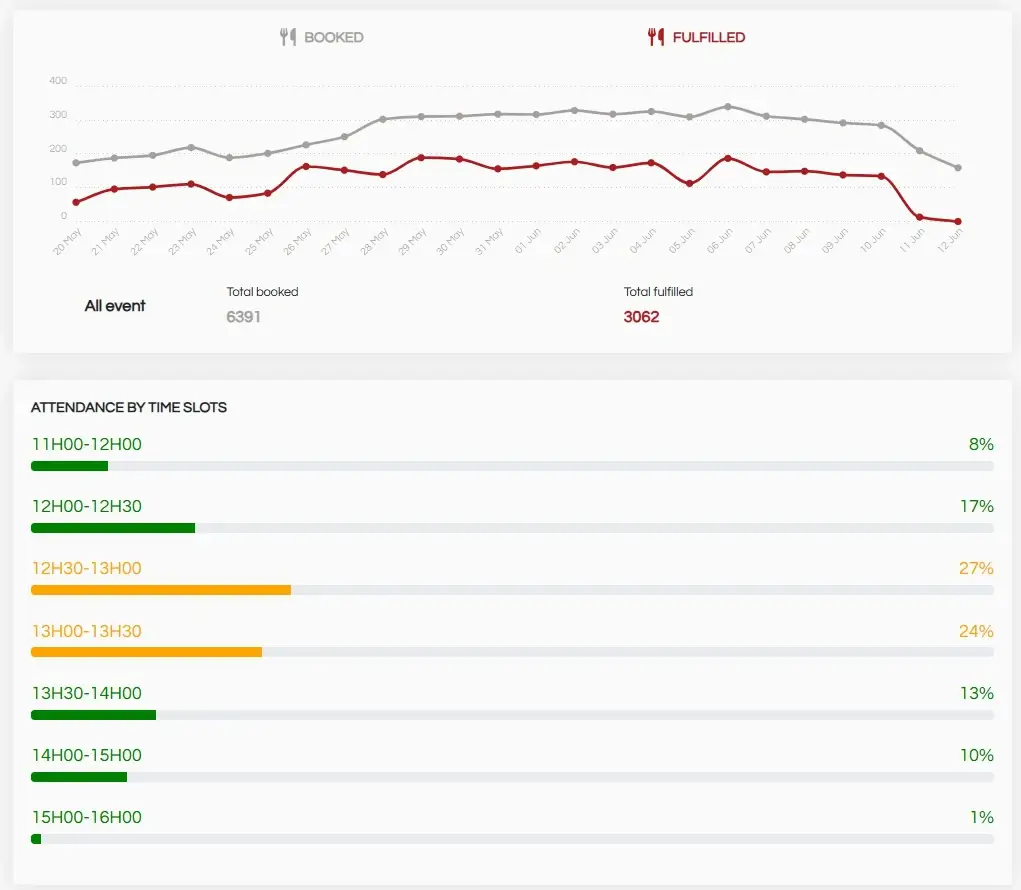Image resolution: width=1021 pixels, height=890 pixels.
Task: Click the fulfilled data point for 06 Jun
Action: [x=728, y=158]
